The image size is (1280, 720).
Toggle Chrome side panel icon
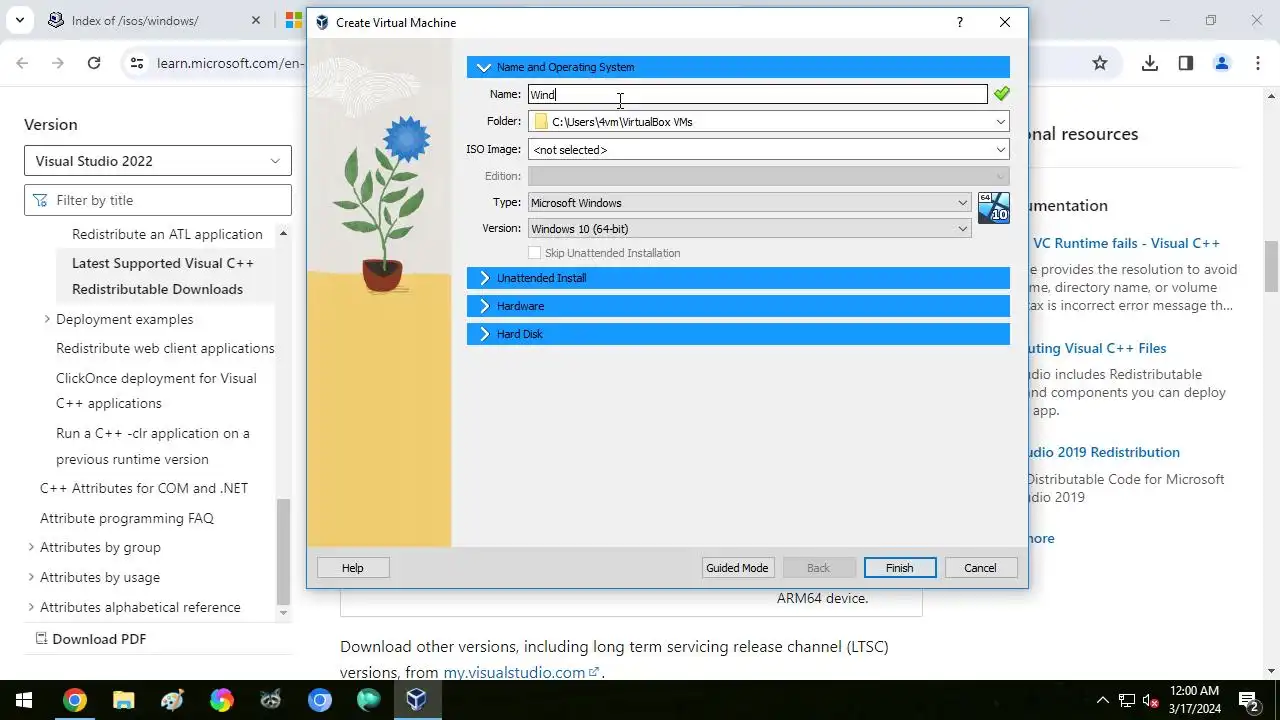[1186, 63]
